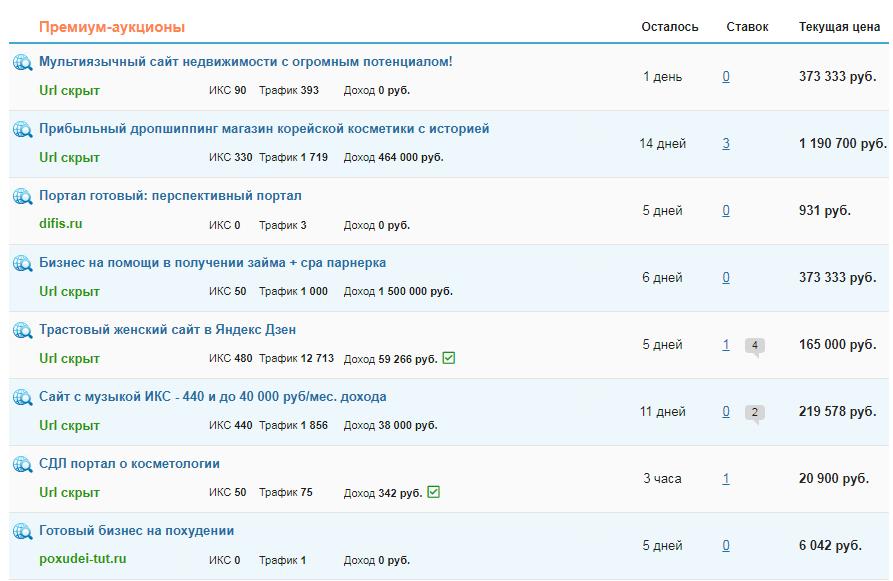Click the globe icon beside 'Готовый бизнес на похудении'

[x=23, y=531]
